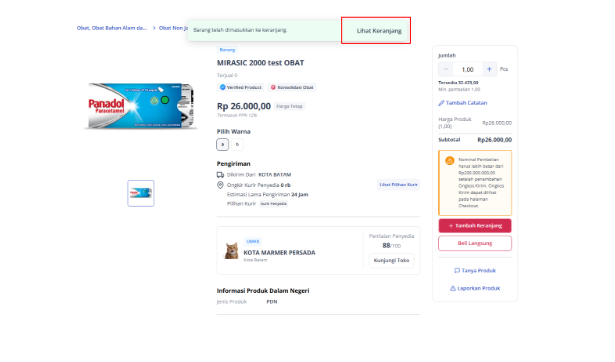The width and height of the screenshot is (615, 362).
Task: Click the Konsolidasi Obat badge
Action: [292, 87]
